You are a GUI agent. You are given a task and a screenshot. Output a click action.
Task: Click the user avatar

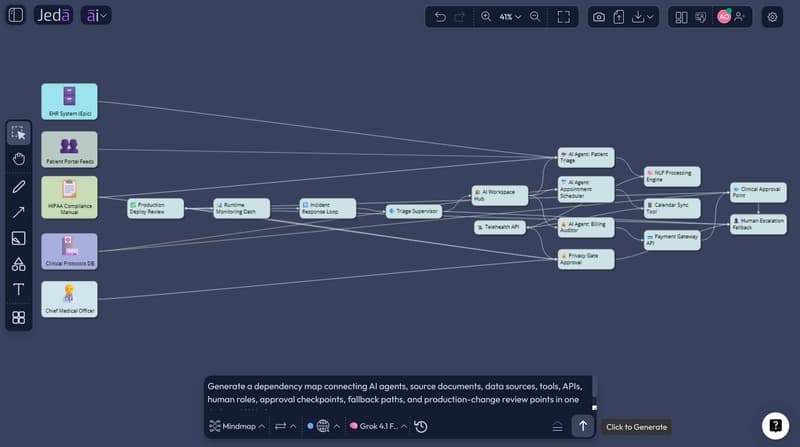pos(724,16)
